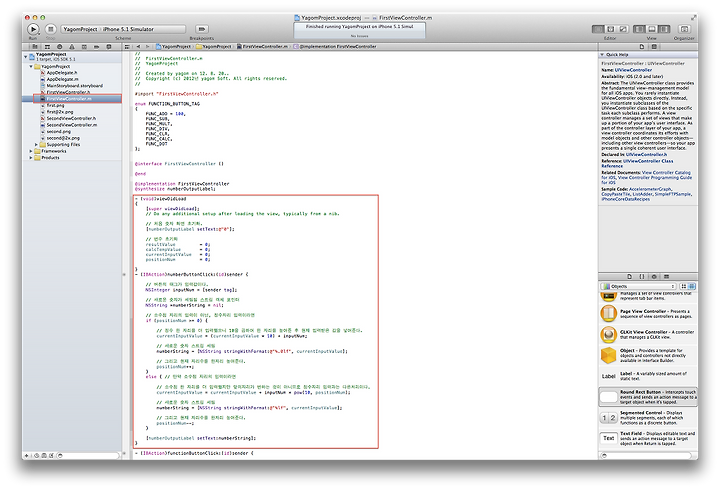
Task: Expand the Frameworks group
Action: pyautogui.click(x=31, y=151)
